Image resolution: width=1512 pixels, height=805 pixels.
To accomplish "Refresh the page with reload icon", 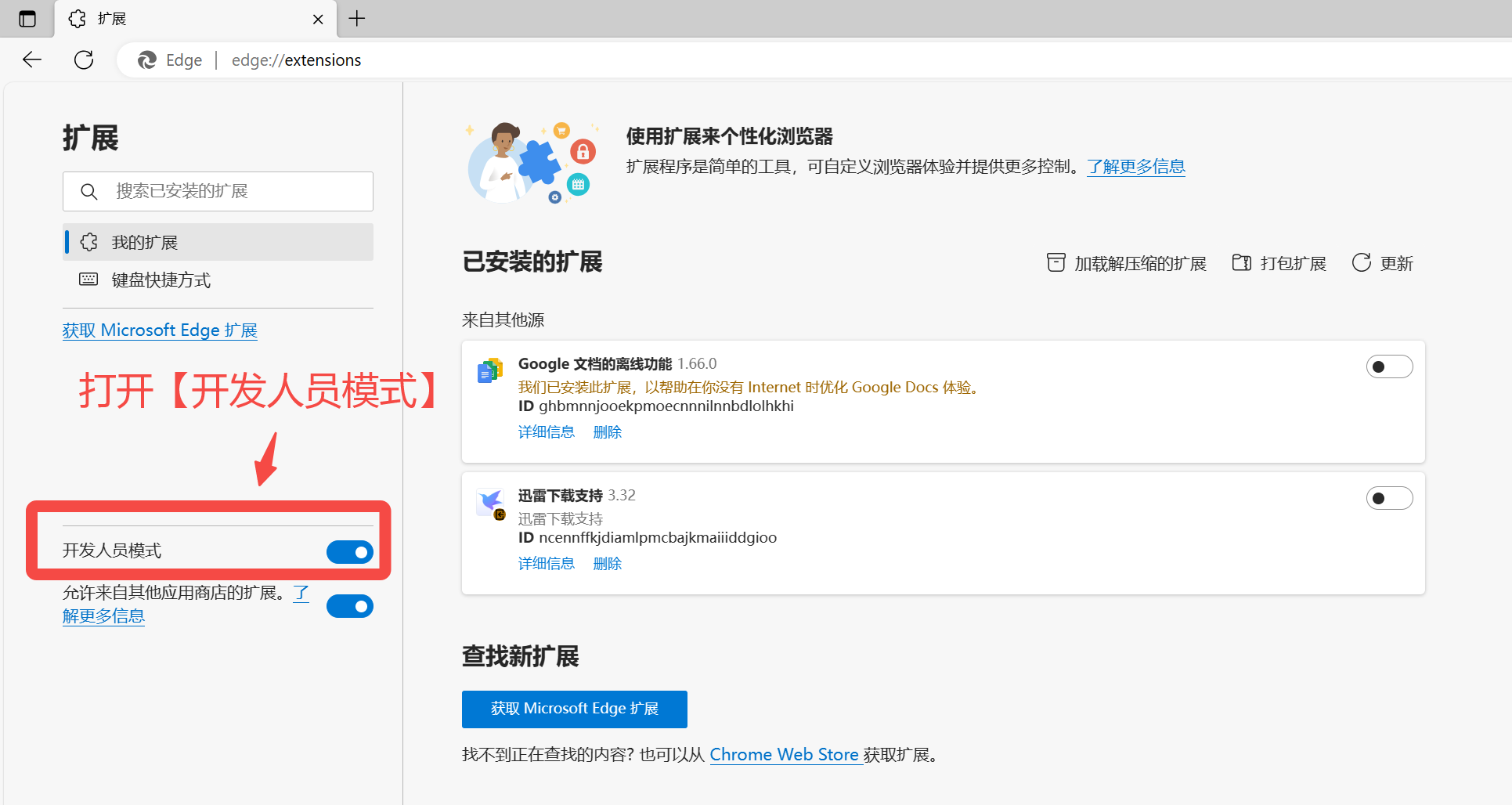I will point(84,60).
